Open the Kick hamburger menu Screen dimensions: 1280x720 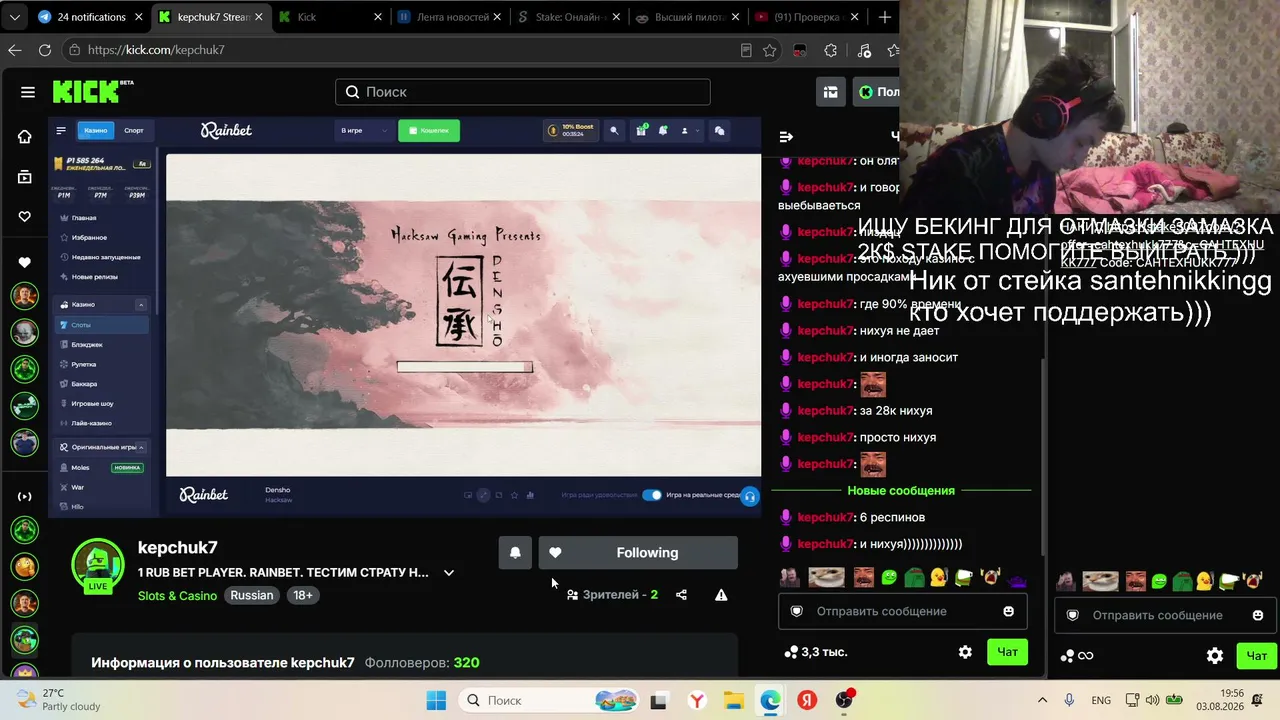pos(28,92)
